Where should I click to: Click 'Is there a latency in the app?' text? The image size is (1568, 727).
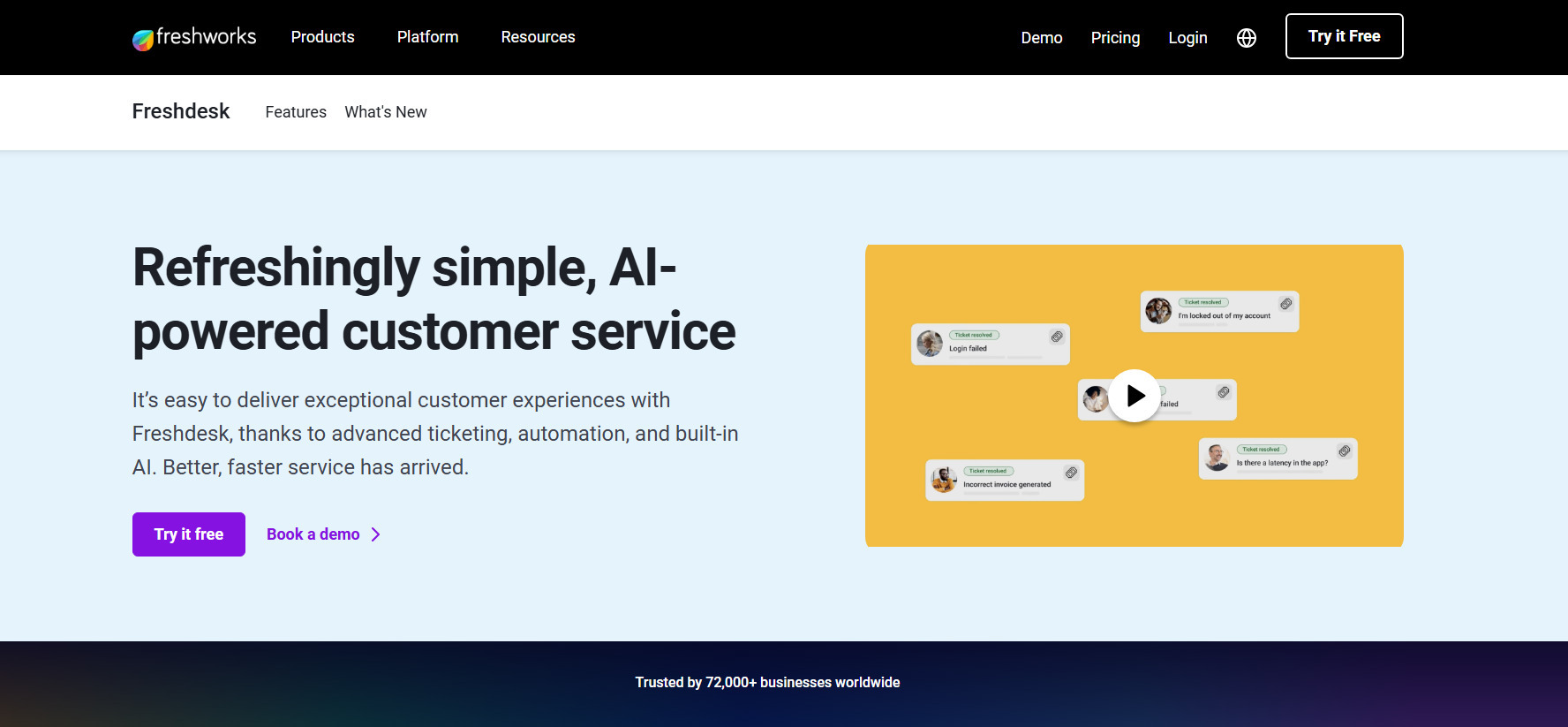coord(1282,463)
